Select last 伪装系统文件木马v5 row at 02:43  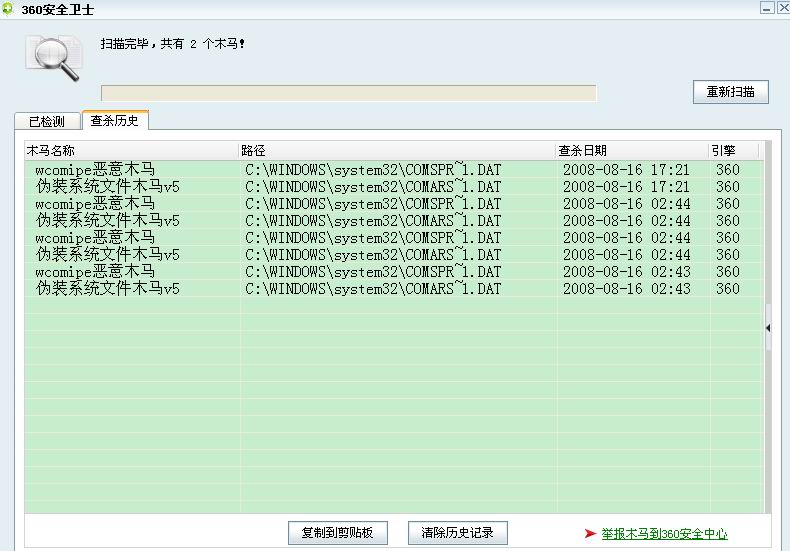(394, 289)
